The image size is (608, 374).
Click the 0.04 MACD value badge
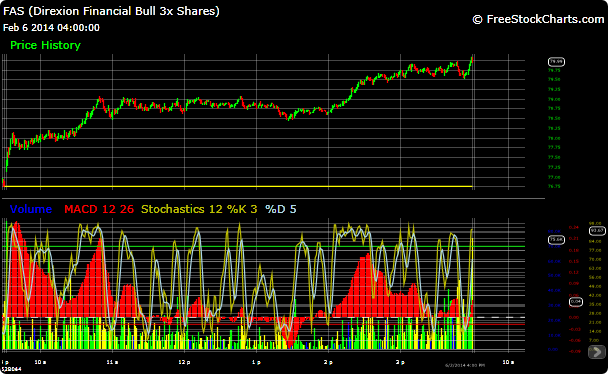click(576, 302)
